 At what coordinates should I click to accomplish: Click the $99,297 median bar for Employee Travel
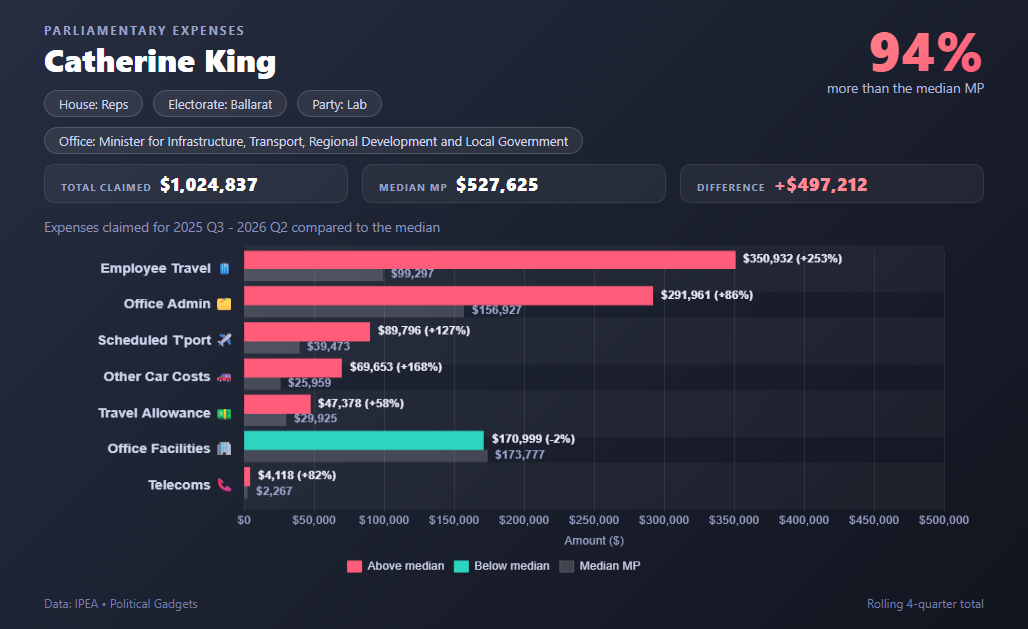pyautogui.click(x=313, y=275)
